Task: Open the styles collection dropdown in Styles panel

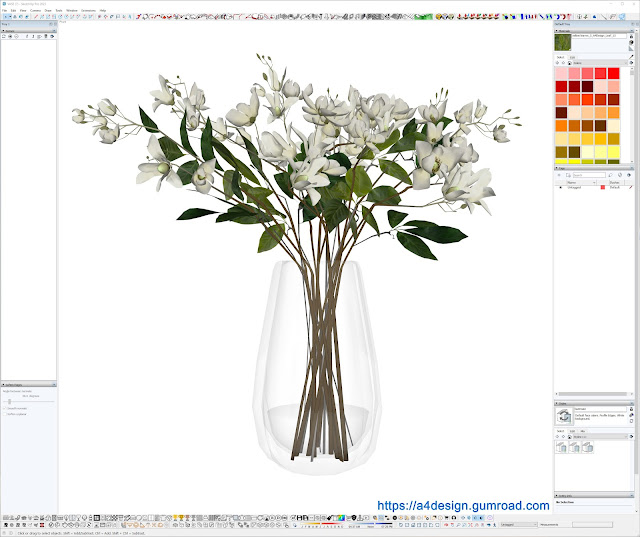Action: pyautogui.click(x=600, y=437)
